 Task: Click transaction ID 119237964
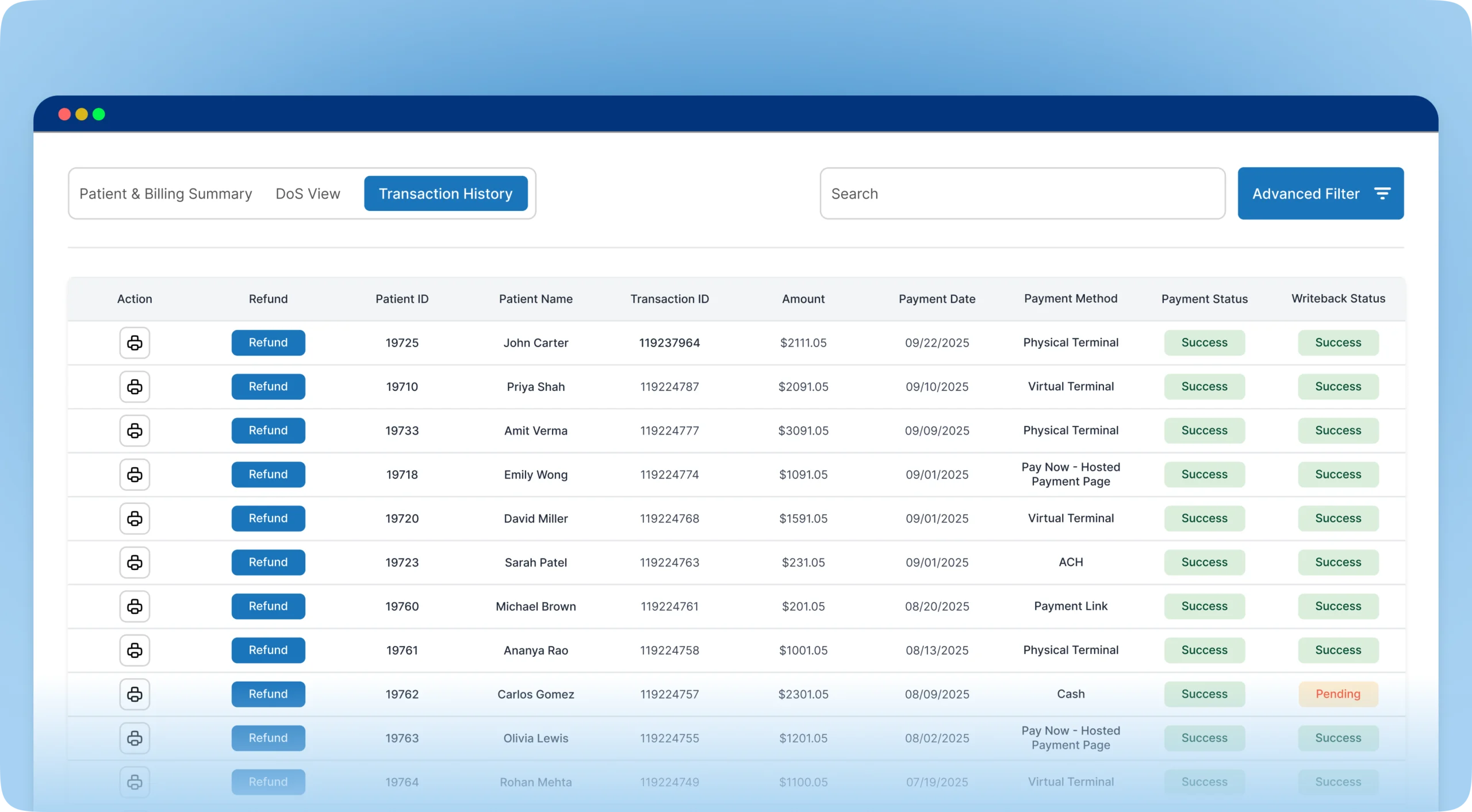[x=669, y=343]
